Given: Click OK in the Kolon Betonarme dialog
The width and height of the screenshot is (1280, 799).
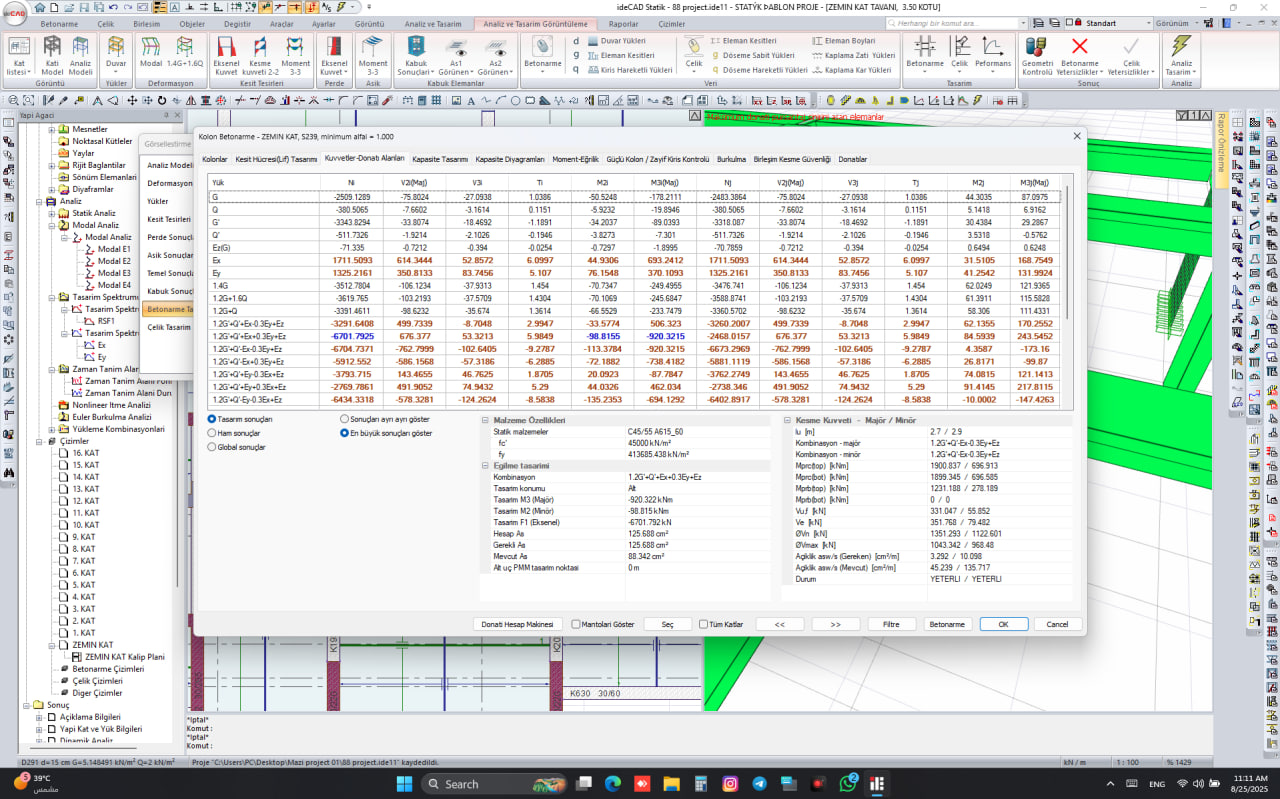Looking at the screenshot, I should [1003, 624].
